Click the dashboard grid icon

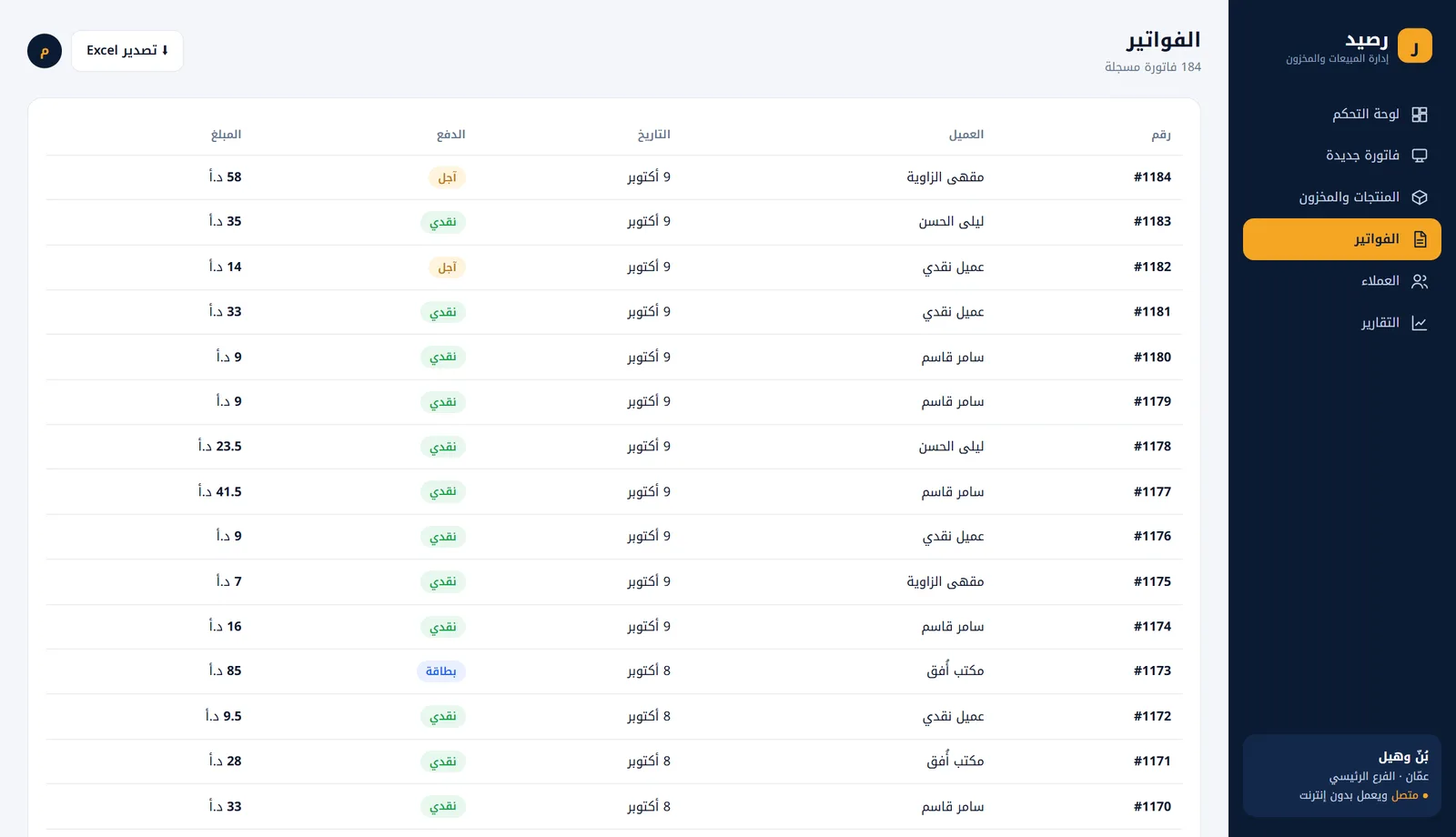click(x=1420, y=115)
